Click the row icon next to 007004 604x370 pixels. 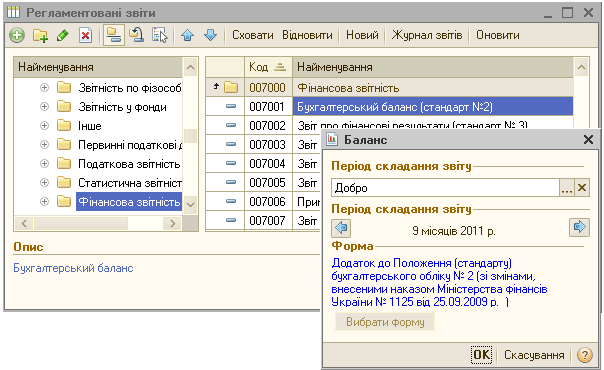pos(231,163)
